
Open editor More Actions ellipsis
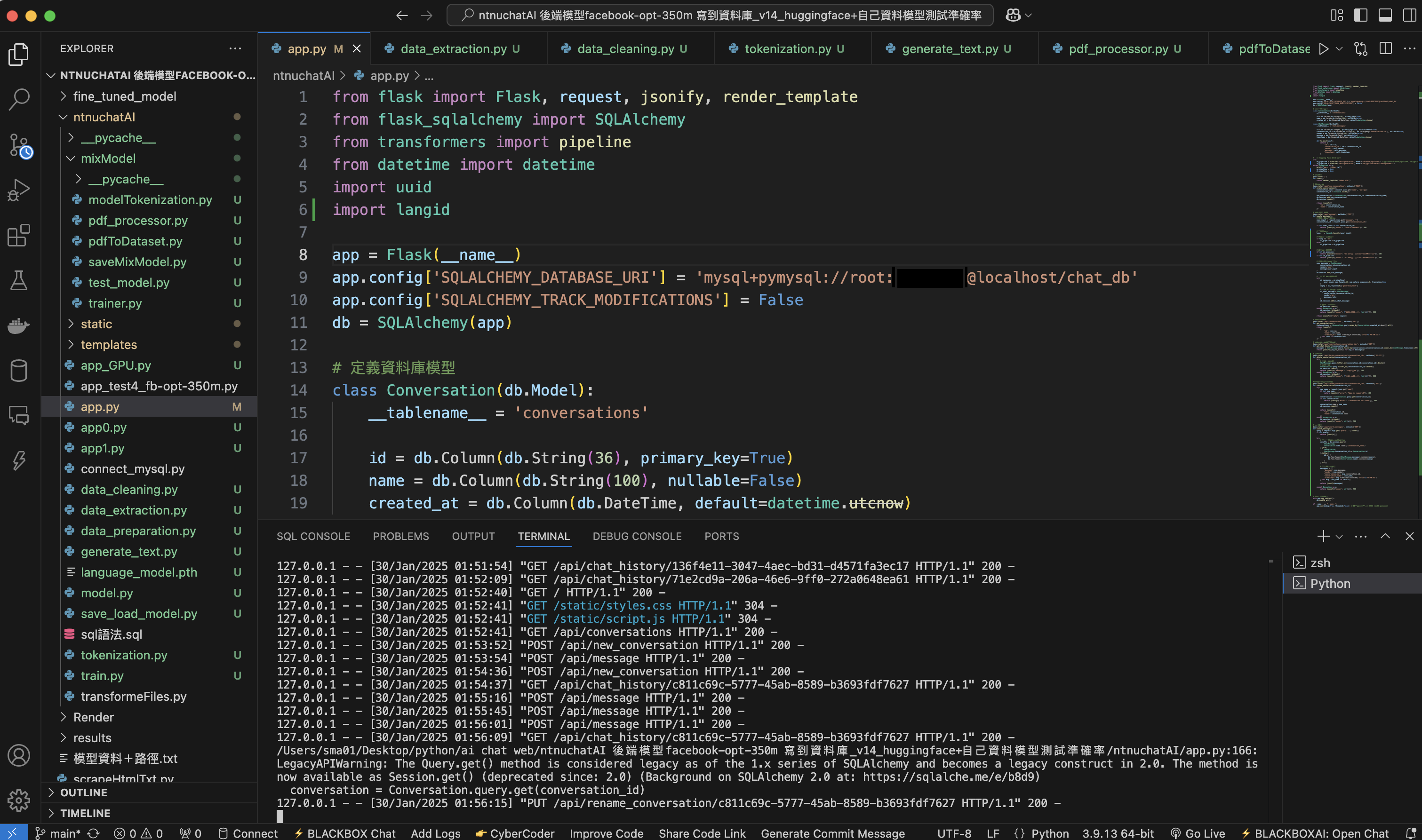point(1410,49)
